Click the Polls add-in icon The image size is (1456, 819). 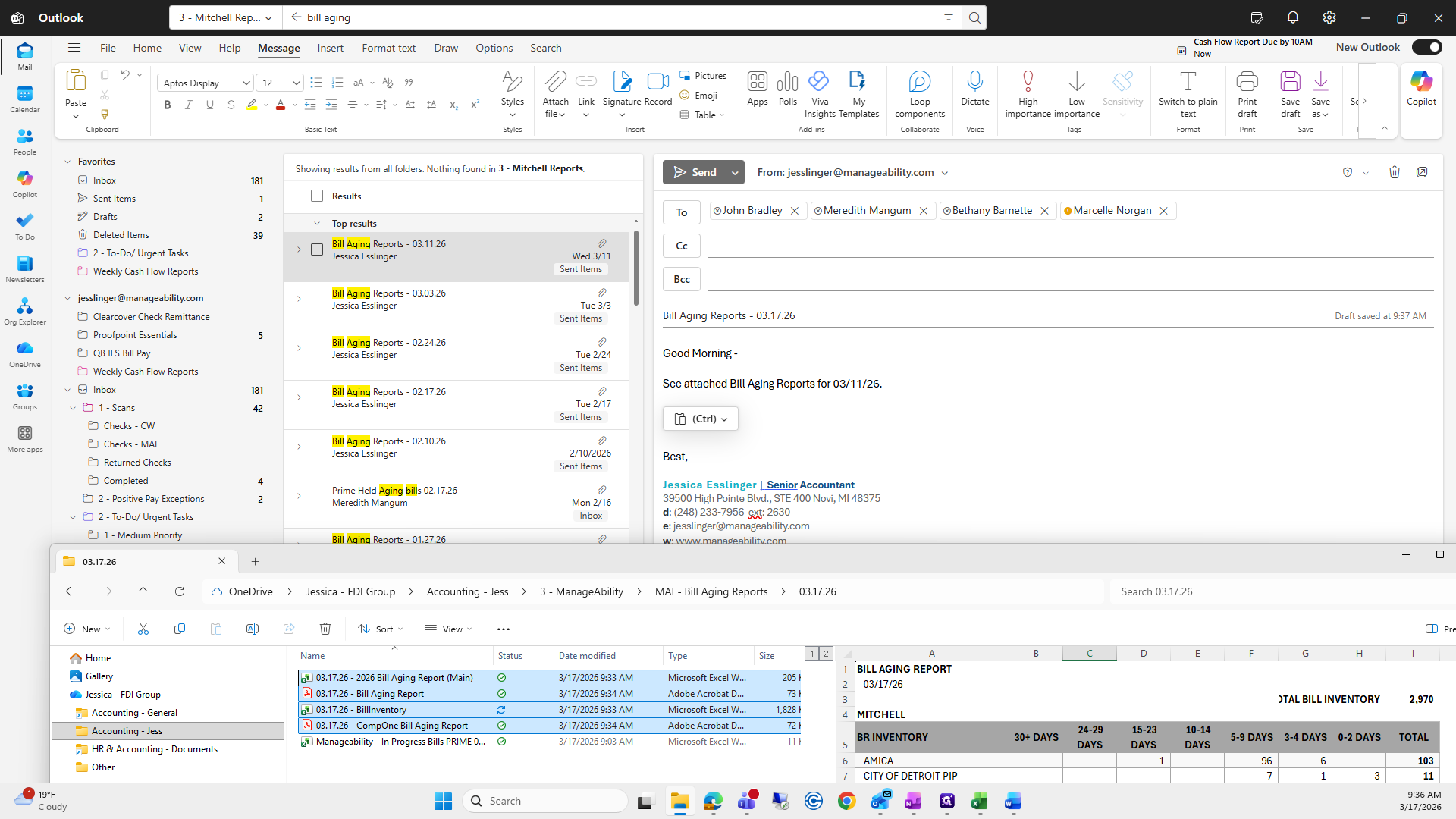787,82
